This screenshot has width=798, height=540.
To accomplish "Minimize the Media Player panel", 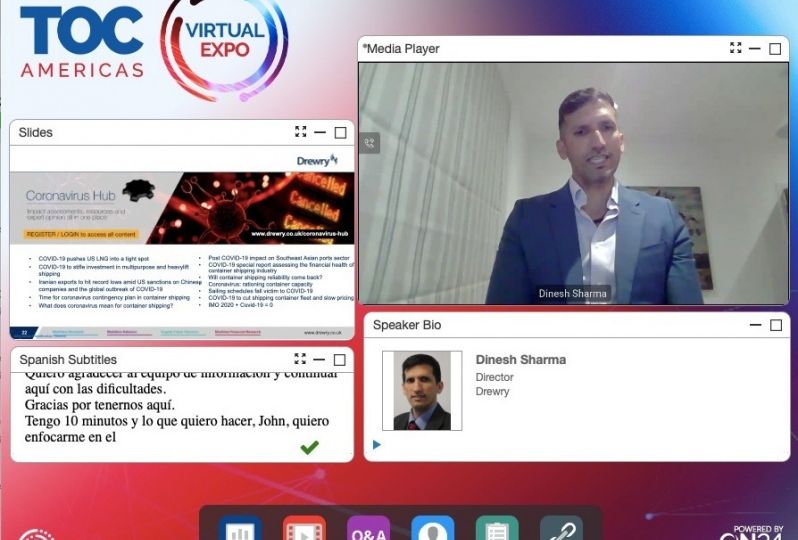I will 754,48.
